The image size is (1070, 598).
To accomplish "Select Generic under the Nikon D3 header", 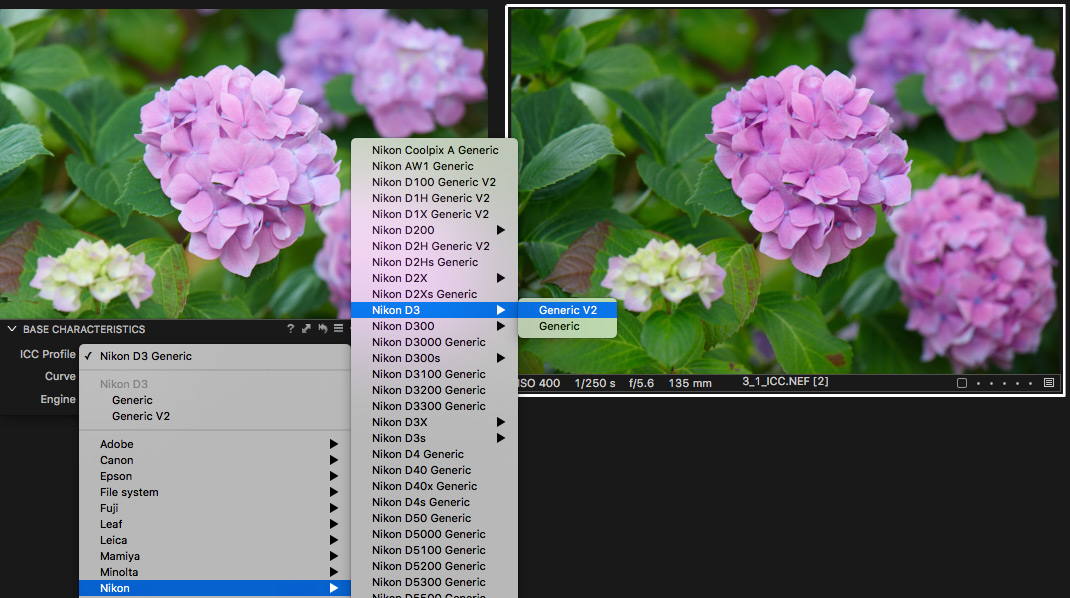I will tap(214, 400).
